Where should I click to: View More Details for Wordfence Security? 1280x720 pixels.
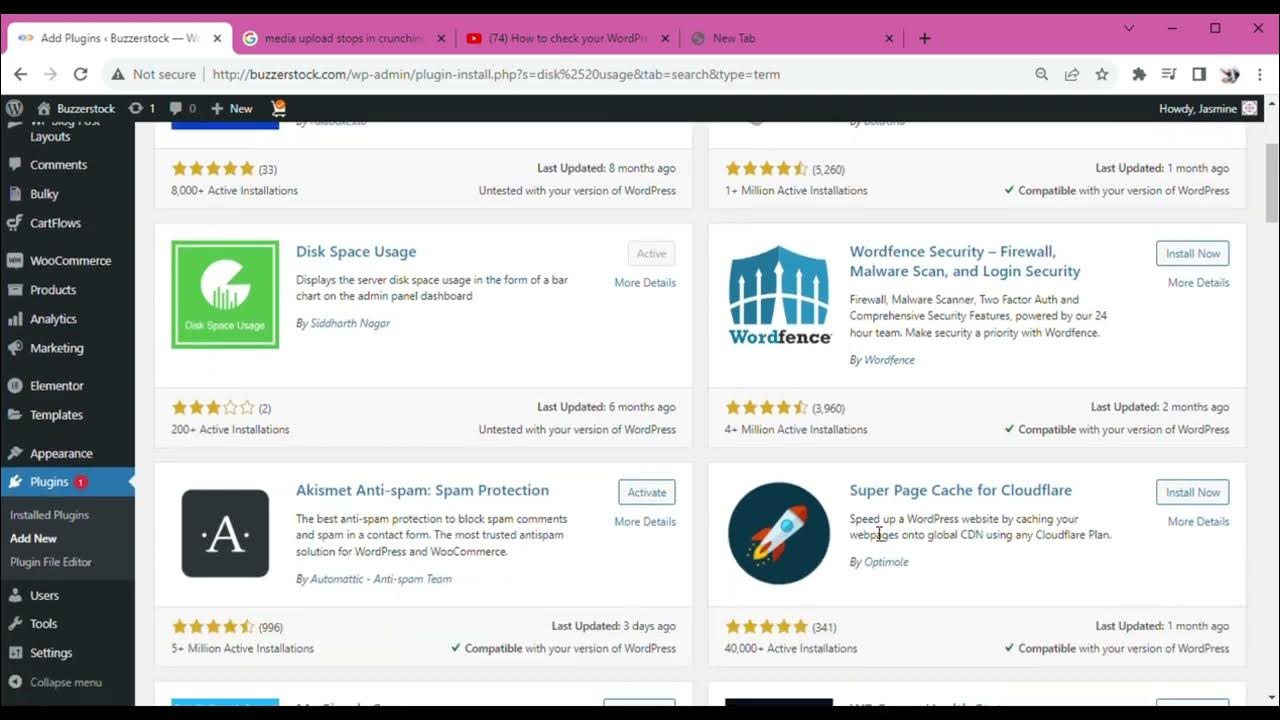tap(1199, 283)
